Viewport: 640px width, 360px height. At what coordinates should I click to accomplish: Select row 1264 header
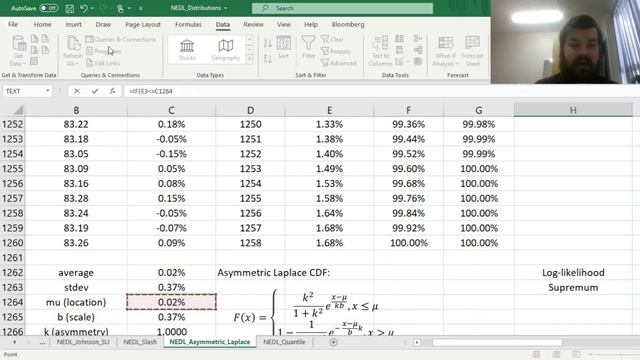(12, 302)
